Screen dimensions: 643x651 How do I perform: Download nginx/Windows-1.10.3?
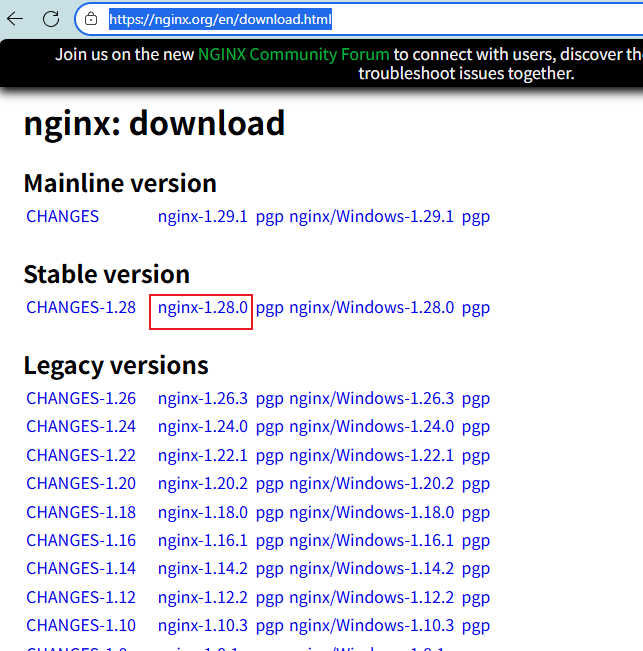point(372,625)
